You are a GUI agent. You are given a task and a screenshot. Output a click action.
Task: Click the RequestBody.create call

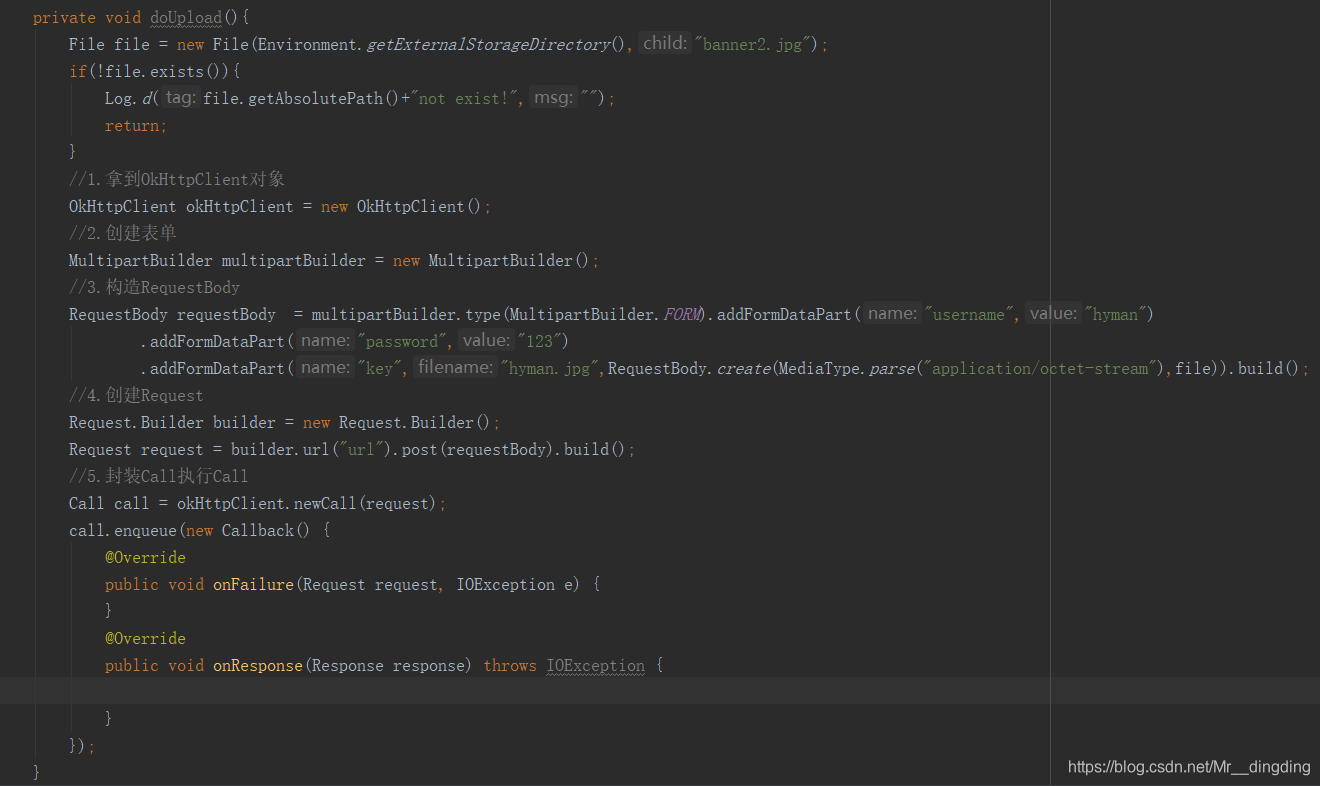tap(689, 369)
